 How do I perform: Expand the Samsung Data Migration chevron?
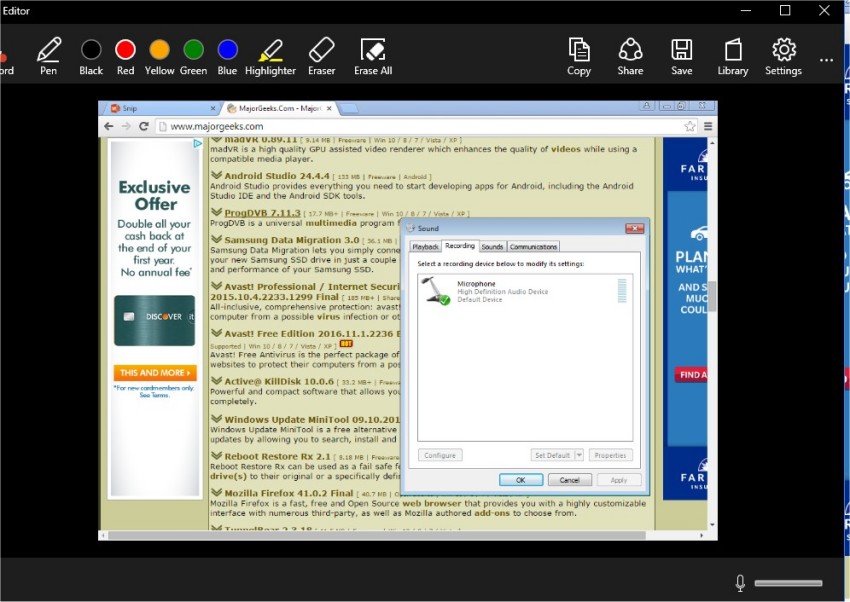[x=216, y=239]
